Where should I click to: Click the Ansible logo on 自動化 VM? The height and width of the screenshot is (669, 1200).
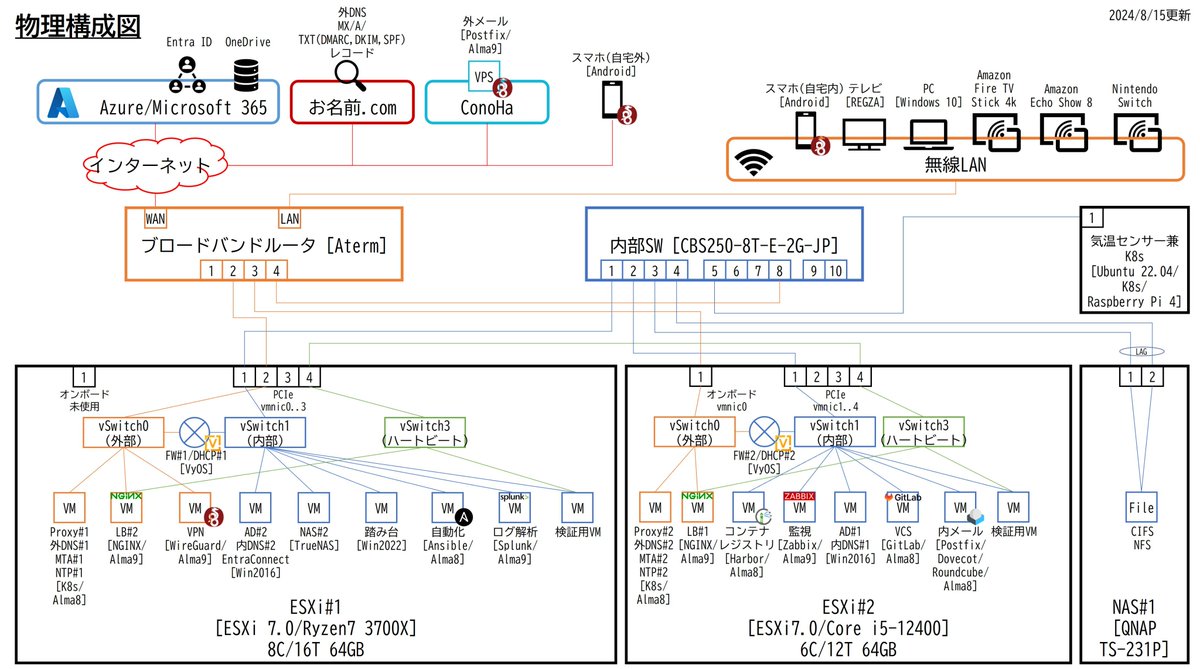point(463,516)
